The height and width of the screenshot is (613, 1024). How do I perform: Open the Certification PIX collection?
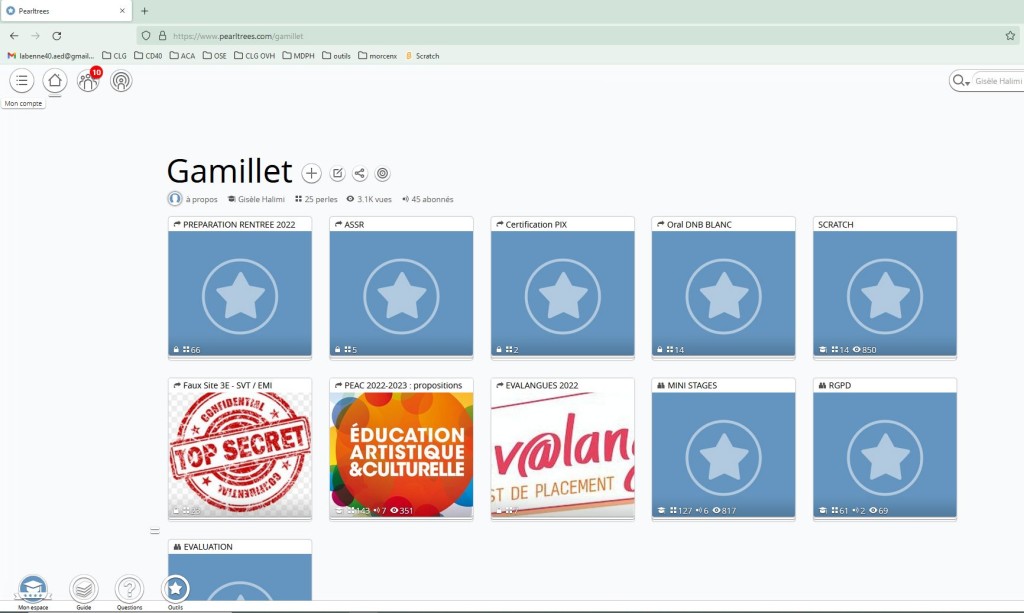(562, 287)
